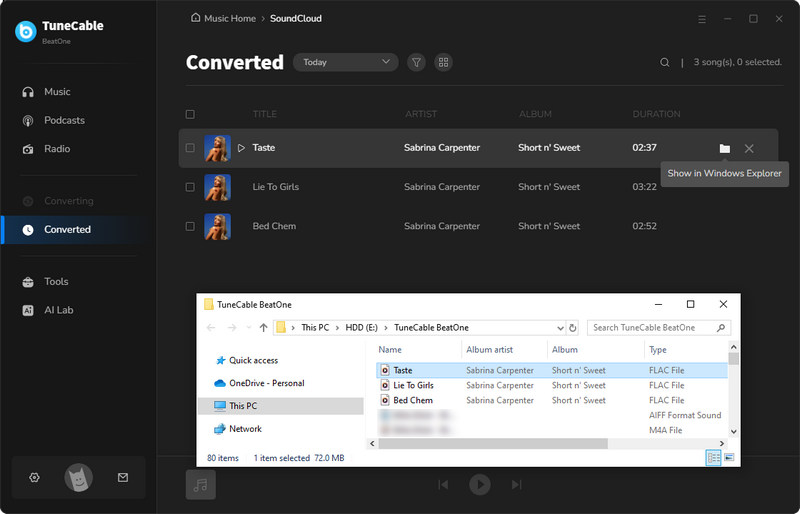Image resolution: width=800 pixels, height=514 pixels.
Task: Open the Podcasts section
Action: coord(64,120)
